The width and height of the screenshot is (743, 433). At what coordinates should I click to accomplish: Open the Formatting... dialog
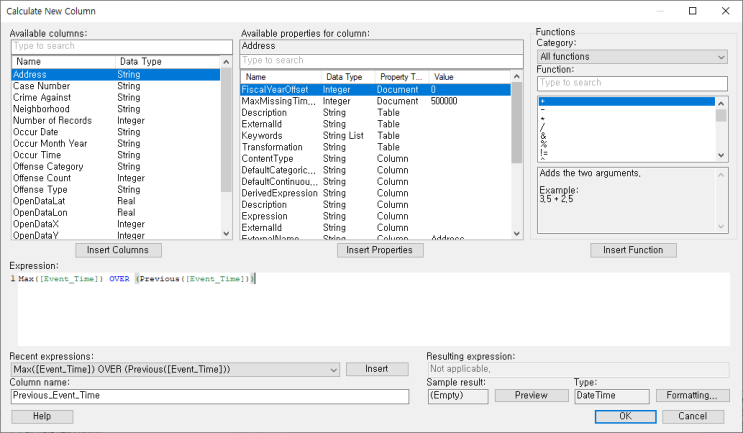tap(692, 396)
